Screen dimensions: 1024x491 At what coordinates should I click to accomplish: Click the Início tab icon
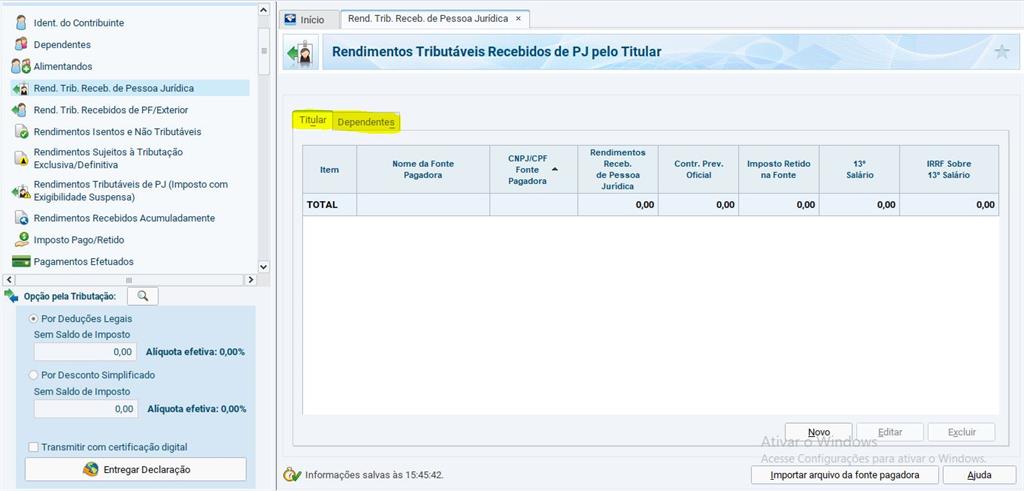291,19
